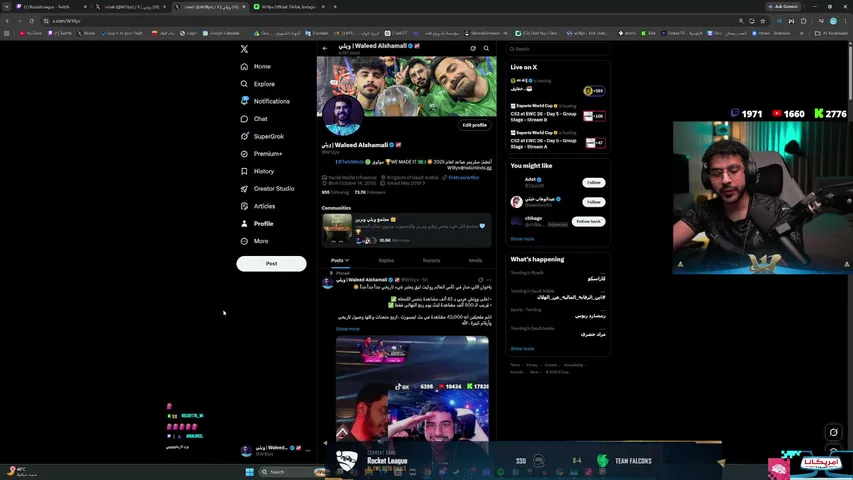Open the Google Calendar bookmark
This screenshot has height=480, width=853.
[224, 33]
